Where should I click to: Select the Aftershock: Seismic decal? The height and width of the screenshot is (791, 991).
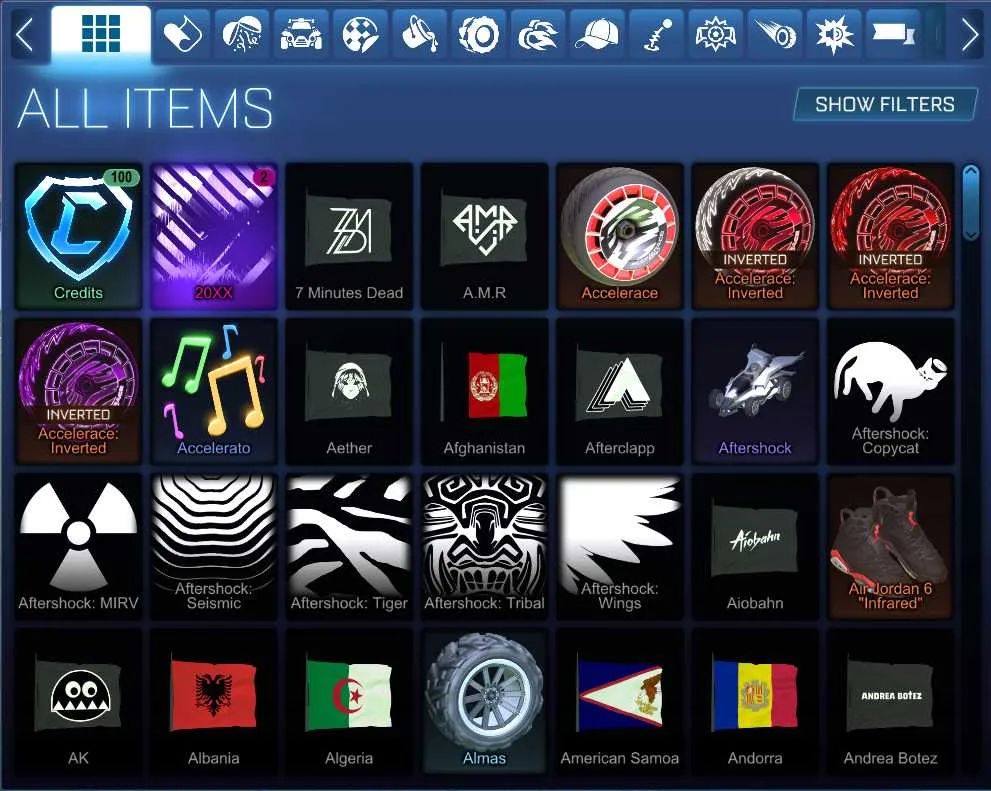click(214, 546)
